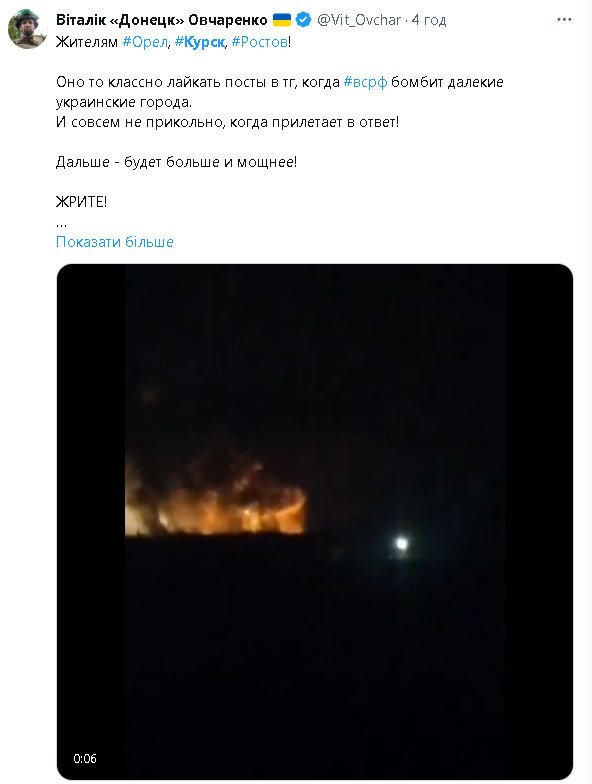Open the #всрф hashtag

(x=366, y=82)
